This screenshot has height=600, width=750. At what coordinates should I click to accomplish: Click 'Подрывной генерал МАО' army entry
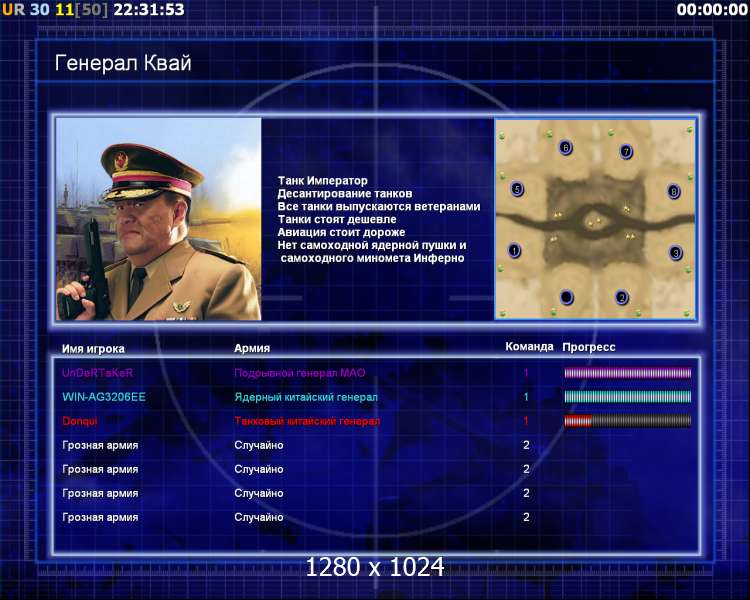tap(300, 373)
